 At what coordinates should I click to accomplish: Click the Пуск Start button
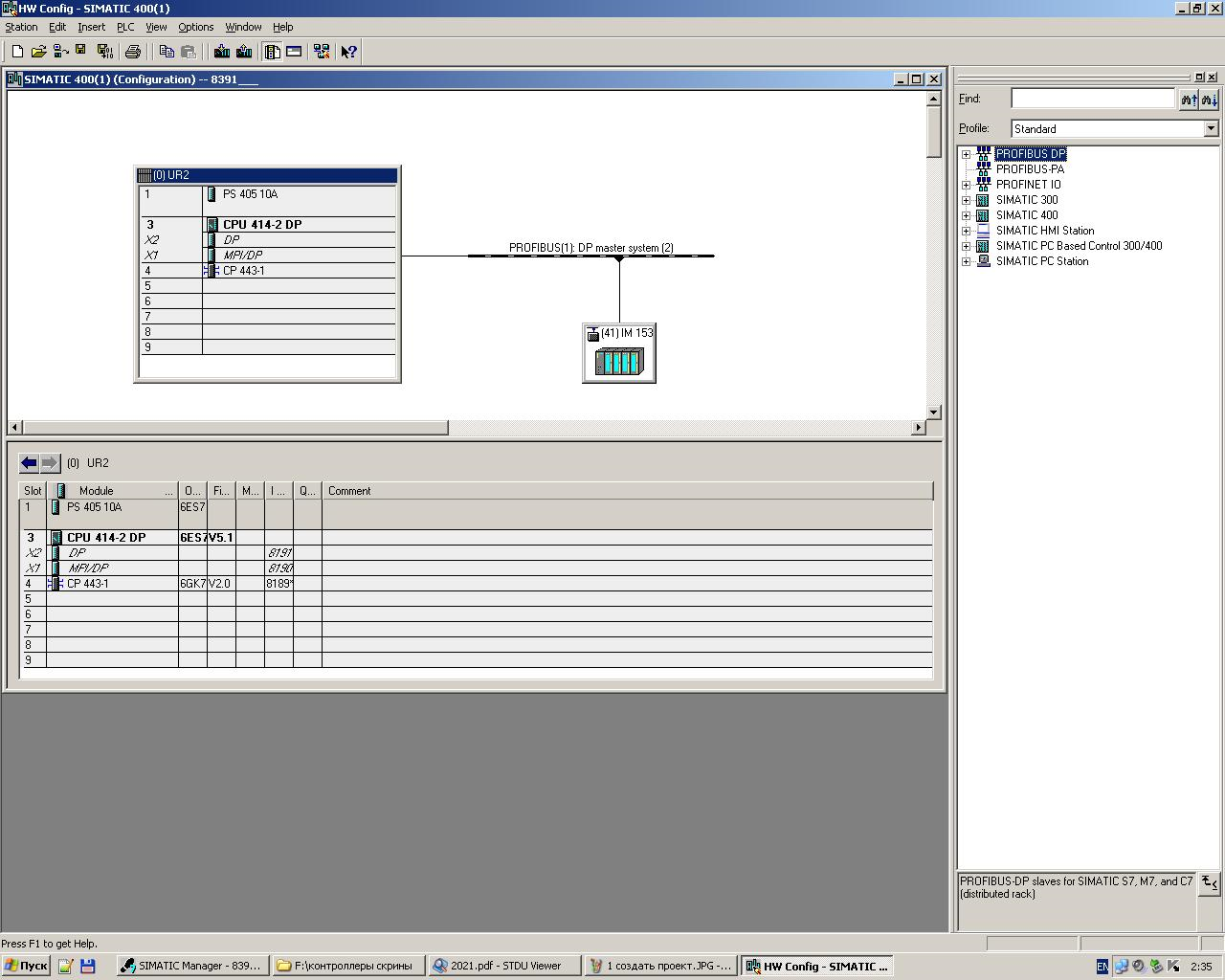pyautogui.click(x=26, y=966)
